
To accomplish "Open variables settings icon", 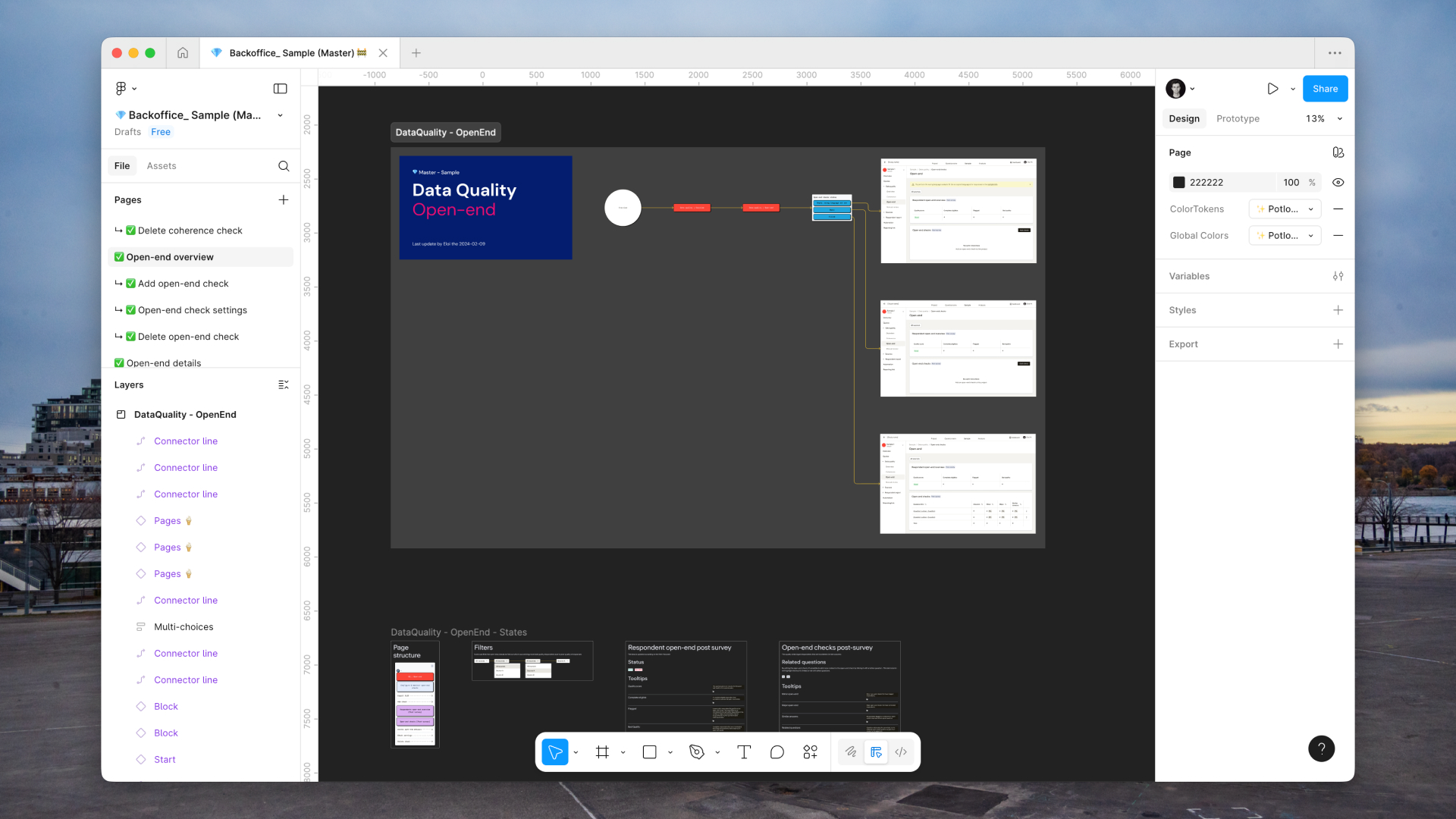I will [x=1338, y=276].
